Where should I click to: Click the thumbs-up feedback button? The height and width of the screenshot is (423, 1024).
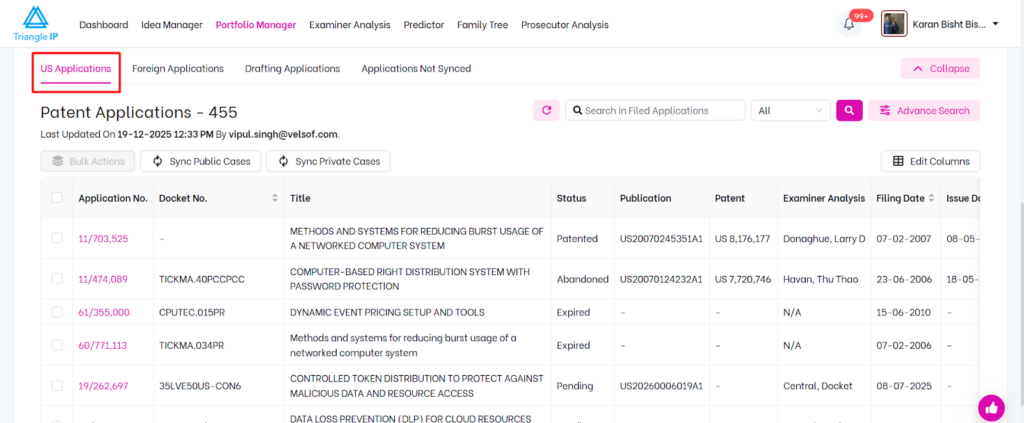[x=990, y=407]
